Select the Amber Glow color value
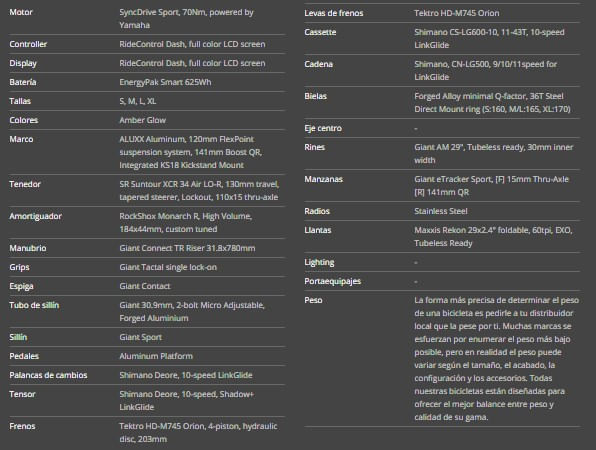The image size is (596, 450). [143, 120]
